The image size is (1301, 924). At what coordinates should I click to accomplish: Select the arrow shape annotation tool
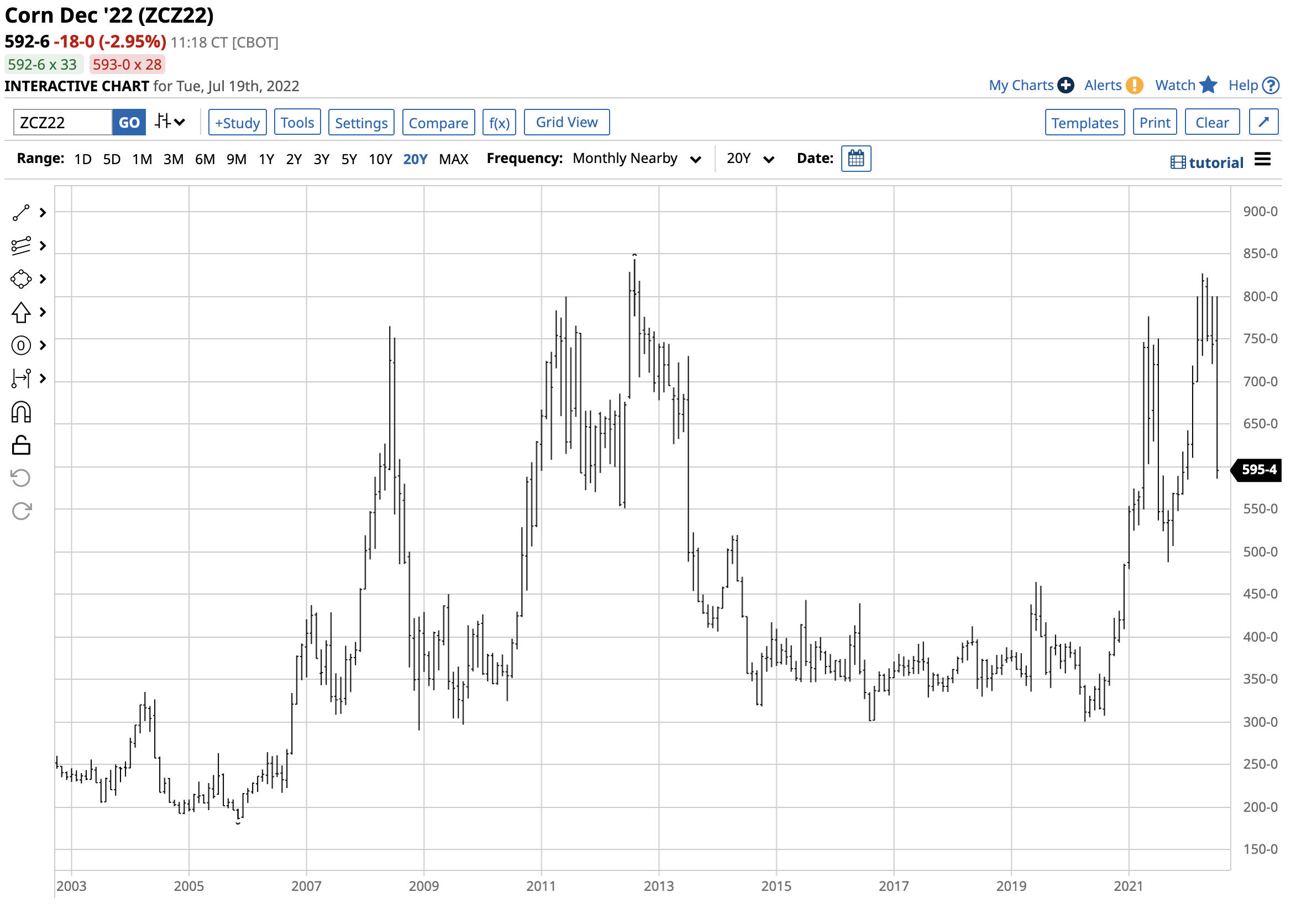click(x=21, y=312)
